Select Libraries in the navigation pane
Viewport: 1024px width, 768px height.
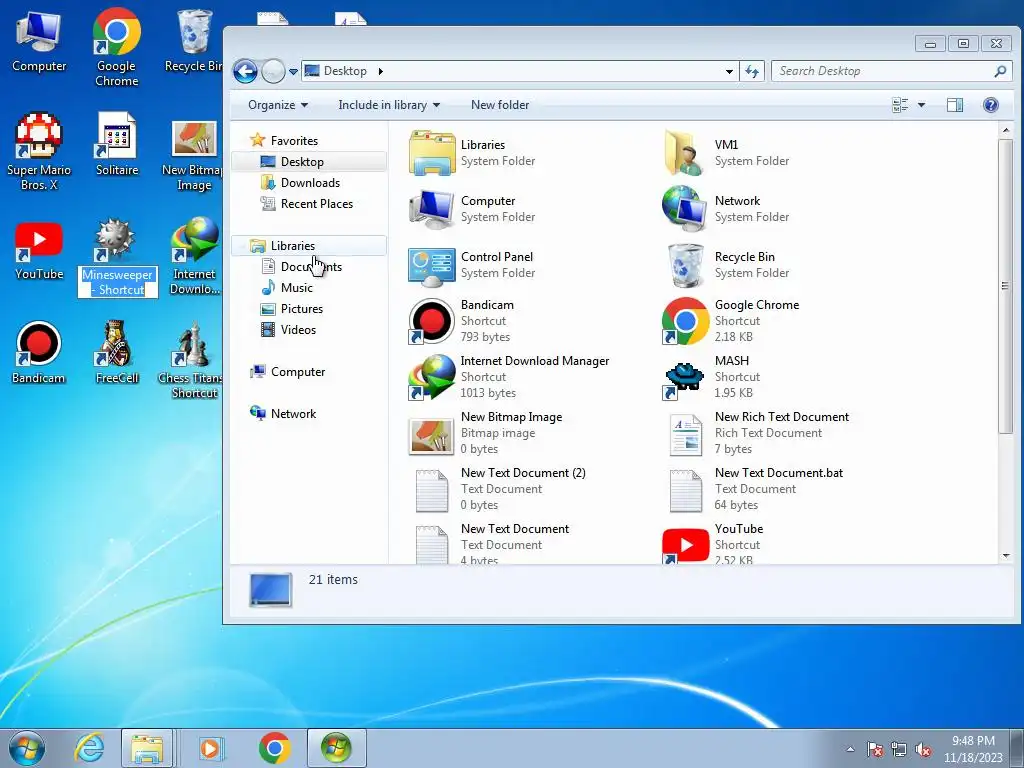click(x=308, y=246)
